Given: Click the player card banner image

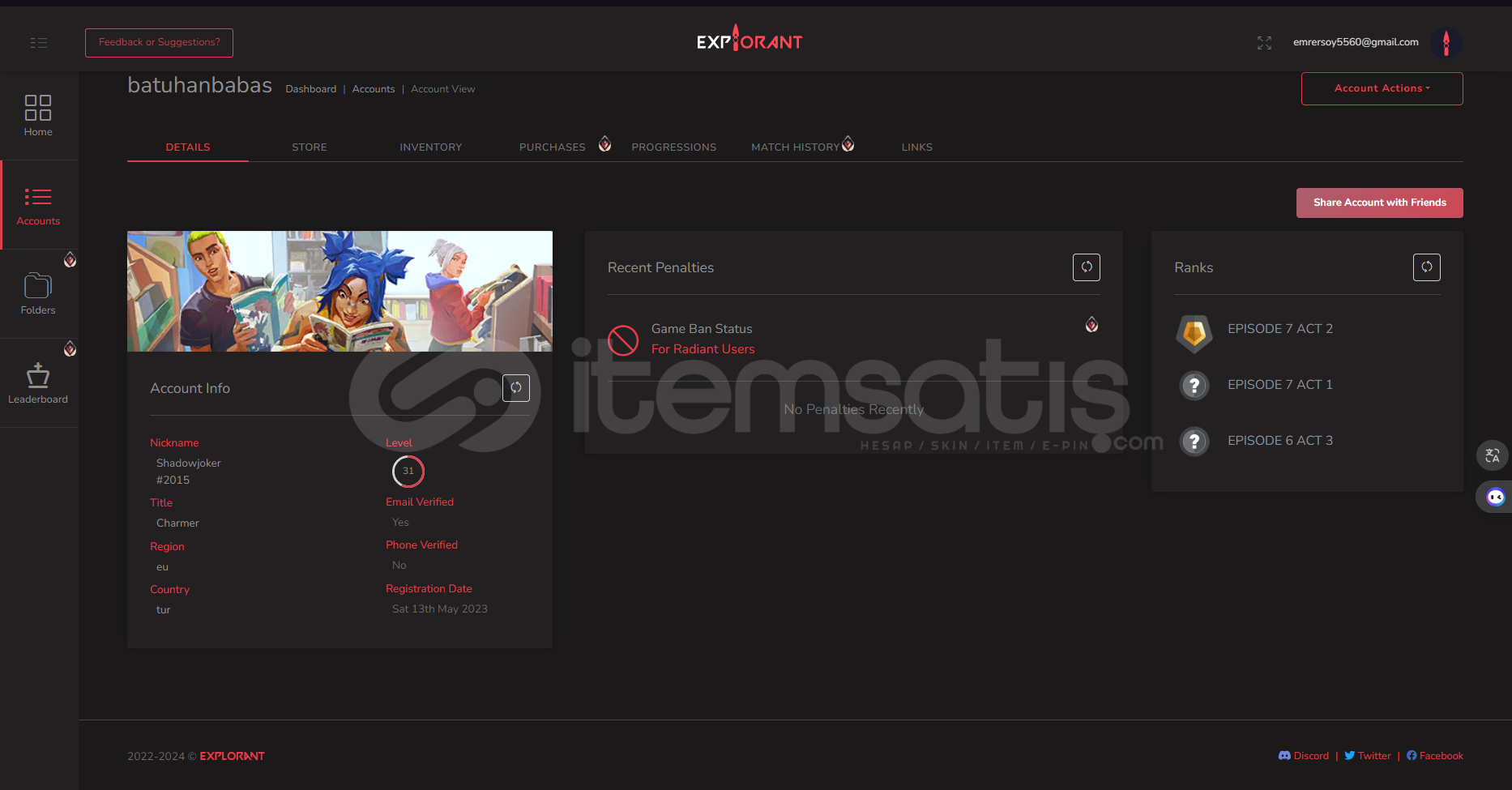Looking at the screenshot, I should [x=340, y=291].
